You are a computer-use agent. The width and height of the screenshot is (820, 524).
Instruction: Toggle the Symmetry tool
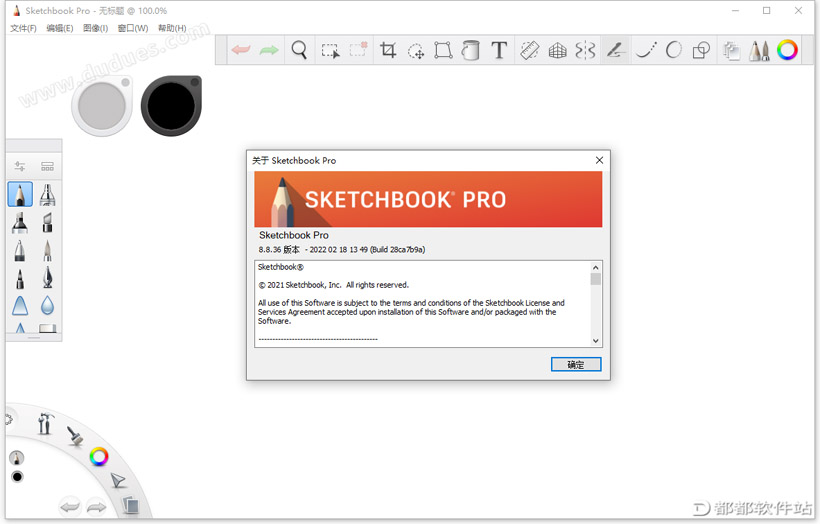coord(585,50)
